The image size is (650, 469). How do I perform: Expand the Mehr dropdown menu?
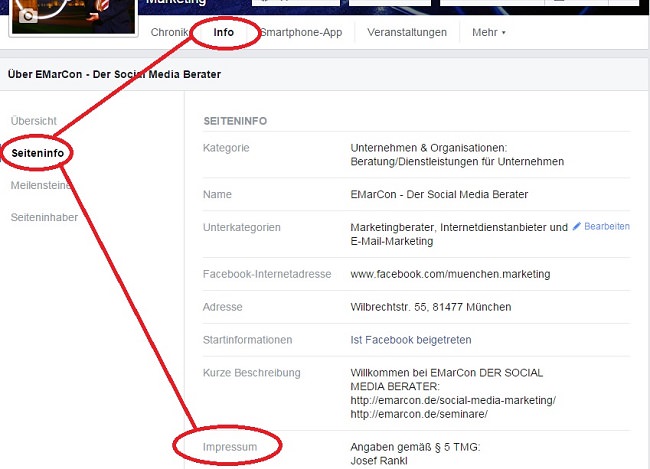488,32
